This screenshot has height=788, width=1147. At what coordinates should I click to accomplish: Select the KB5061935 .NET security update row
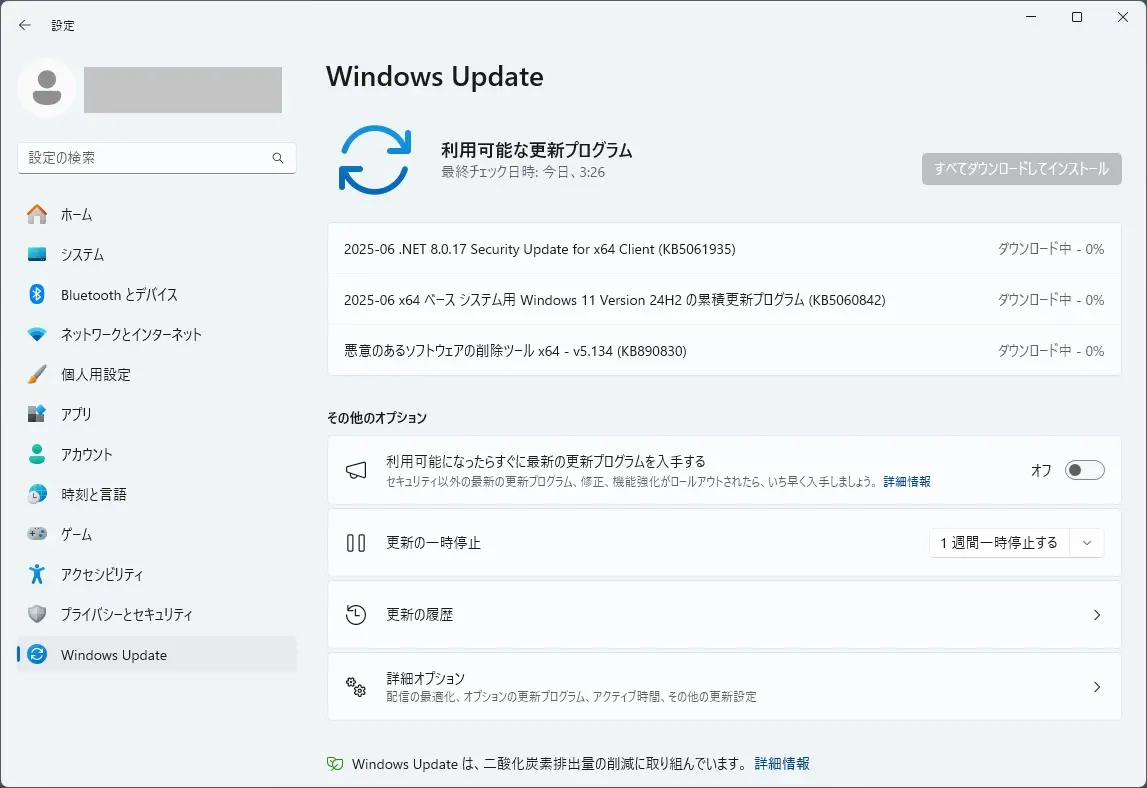coord(724,249)
